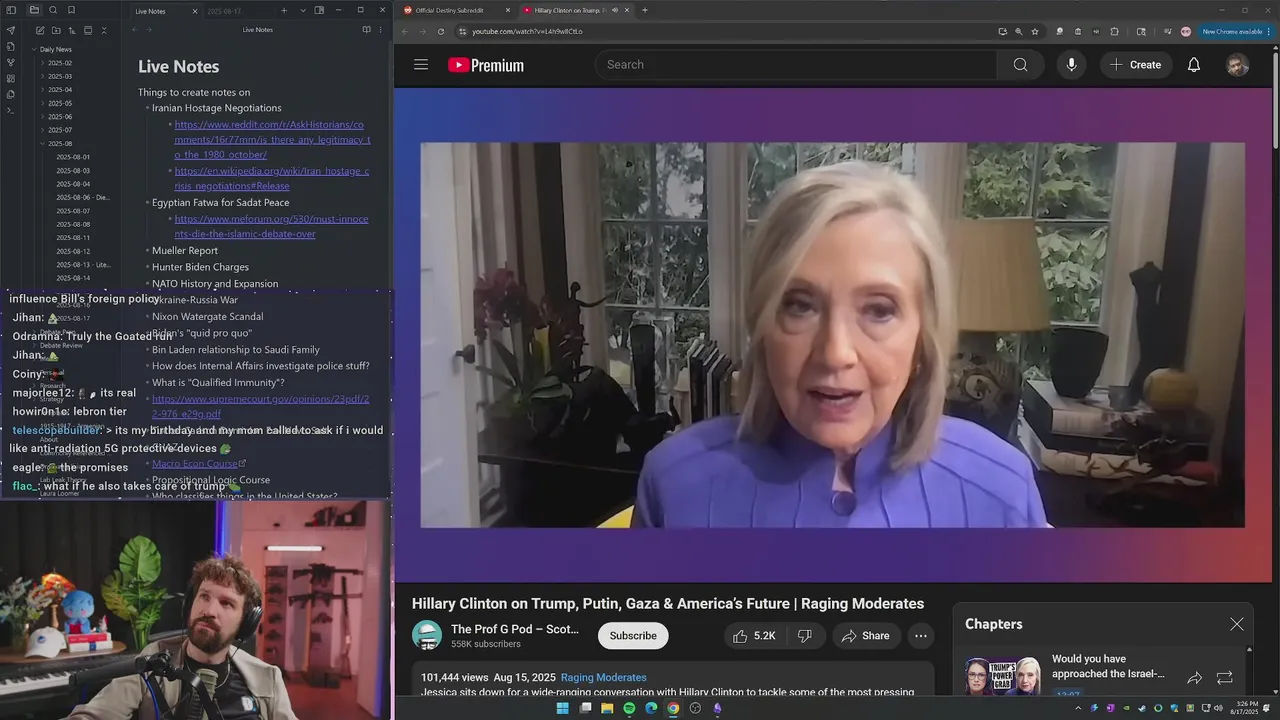Bookmark this page with the star icon
Image resolution: width=1280 pixels, height=720 pixels.
[x=1035, y=31]
